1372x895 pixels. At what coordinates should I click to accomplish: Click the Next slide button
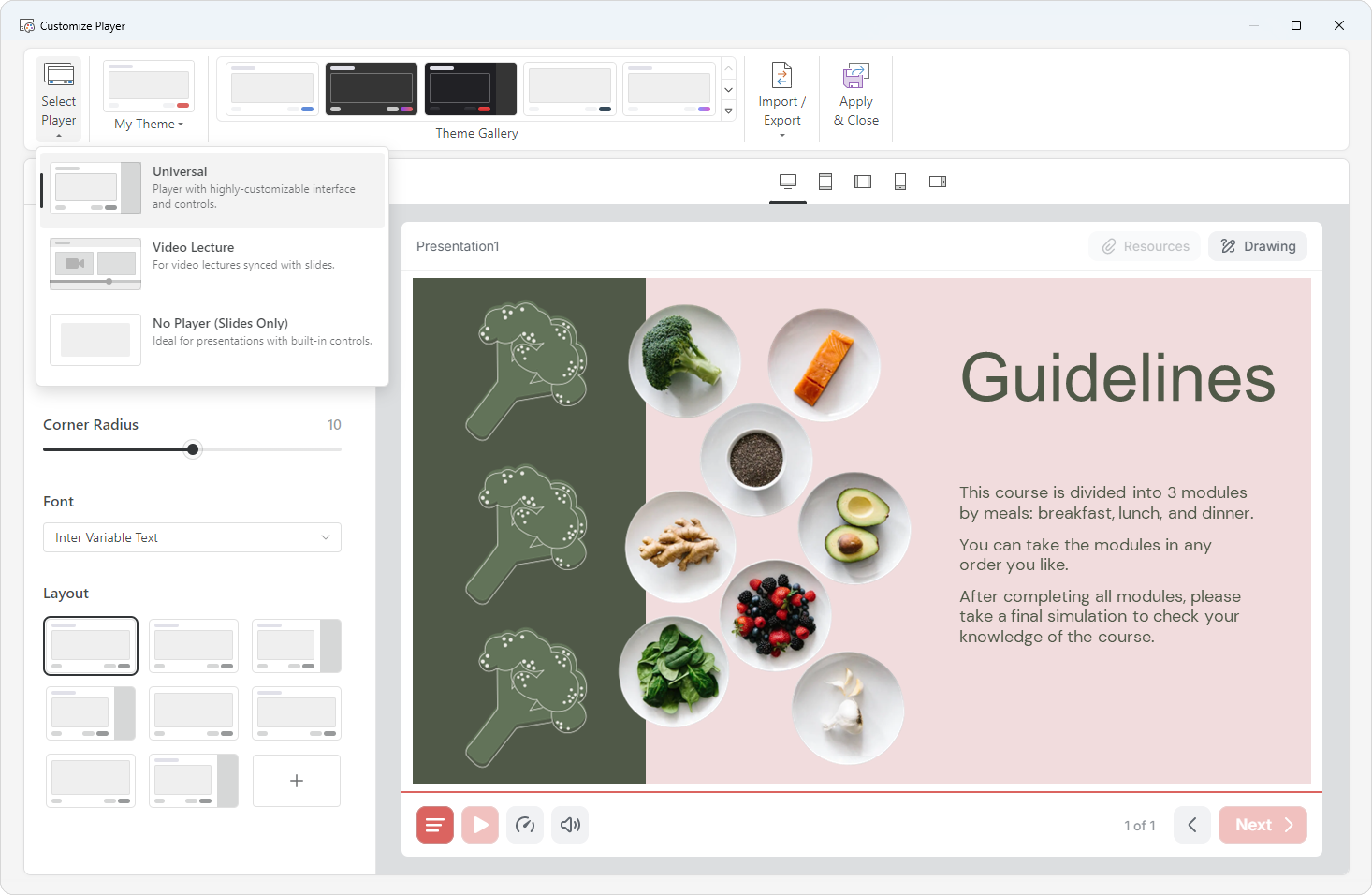coord(1263,825)
